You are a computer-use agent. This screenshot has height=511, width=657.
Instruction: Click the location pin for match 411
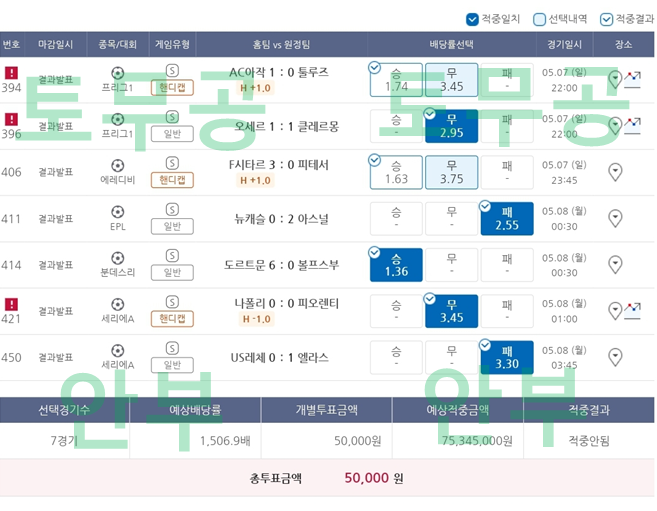[615, 218]
